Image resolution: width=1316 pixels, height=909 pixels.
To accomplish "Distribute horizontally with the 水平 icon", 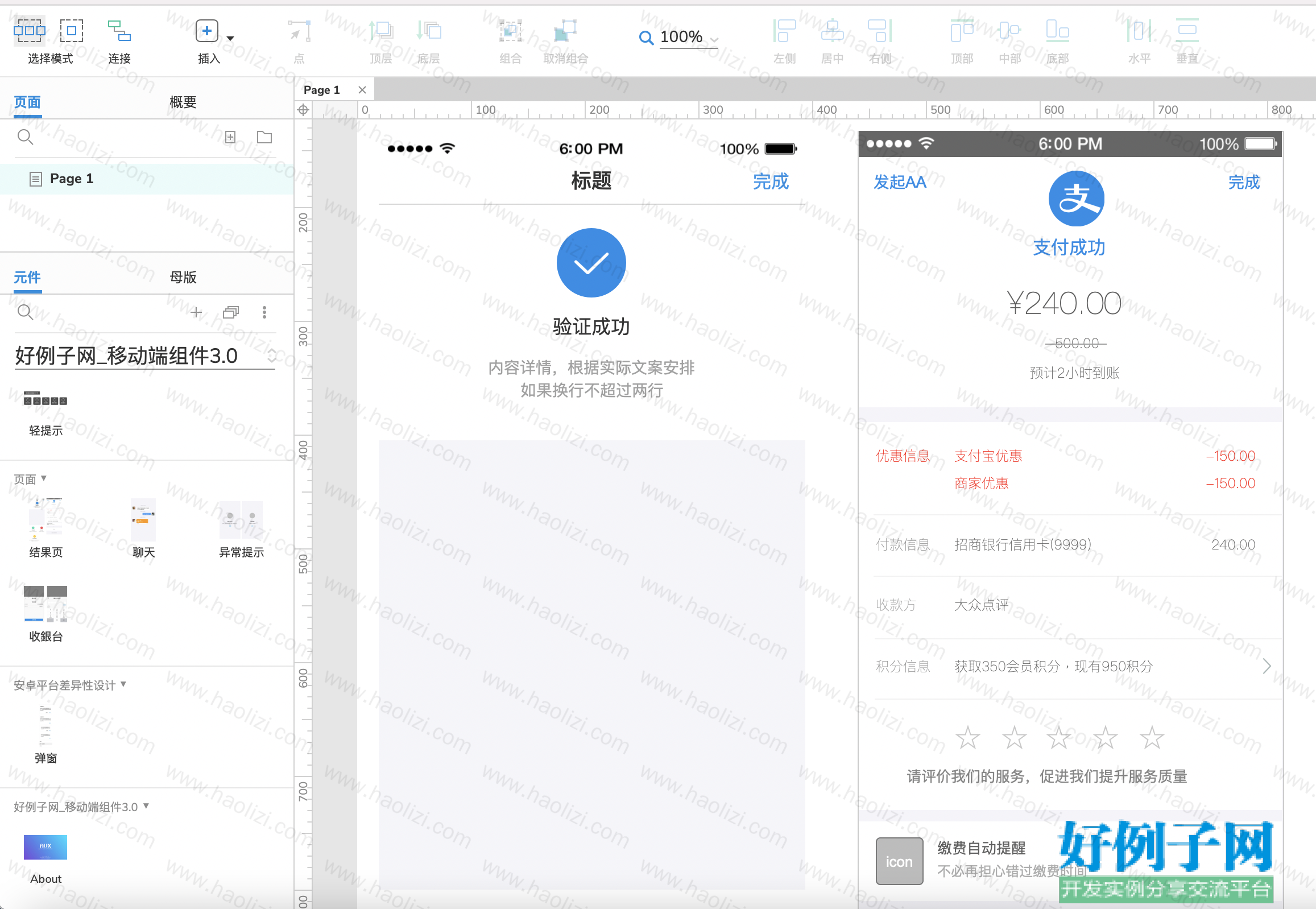I will tap(1140, 31).
